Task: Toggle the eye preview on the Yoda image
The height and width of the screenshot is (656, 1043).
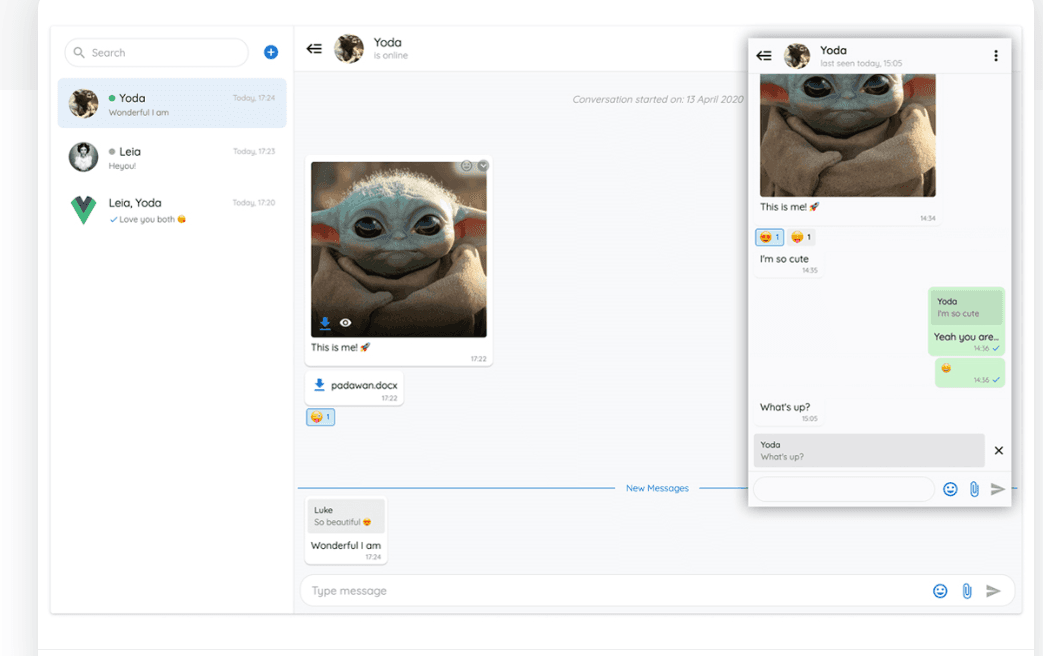Action: pos(344,321)
